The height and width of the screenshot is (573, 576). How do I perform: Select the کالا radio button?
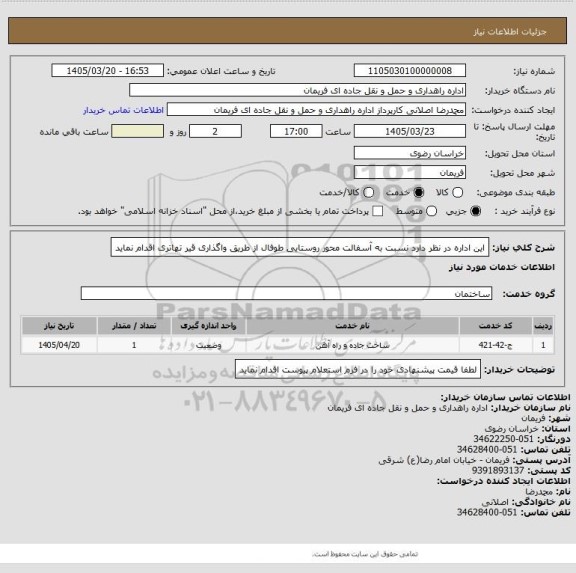point(457,192)
